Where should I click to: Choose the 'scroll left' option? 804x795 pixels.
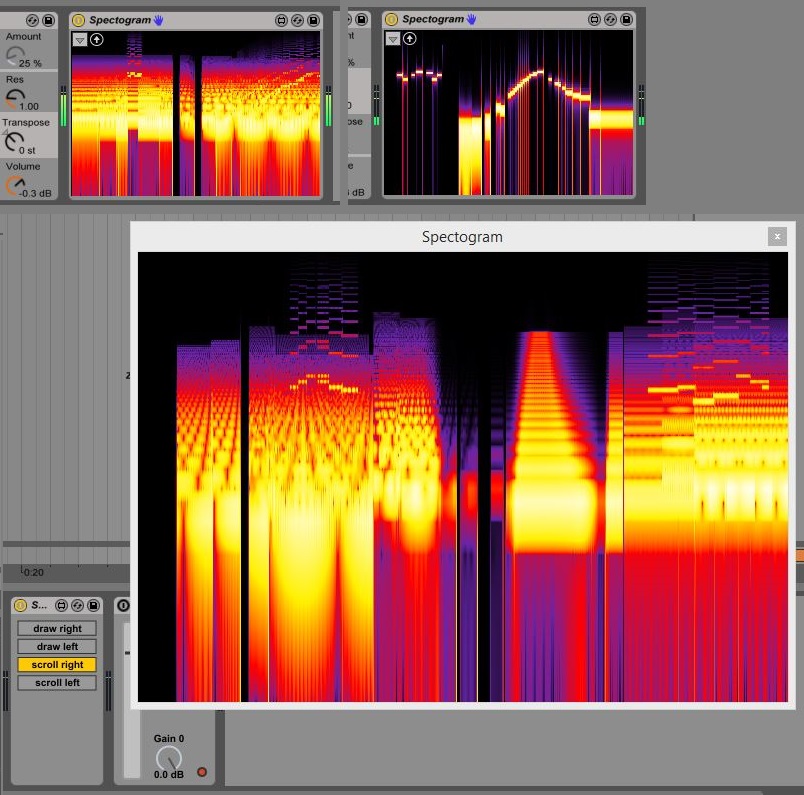tap(57, 683)
